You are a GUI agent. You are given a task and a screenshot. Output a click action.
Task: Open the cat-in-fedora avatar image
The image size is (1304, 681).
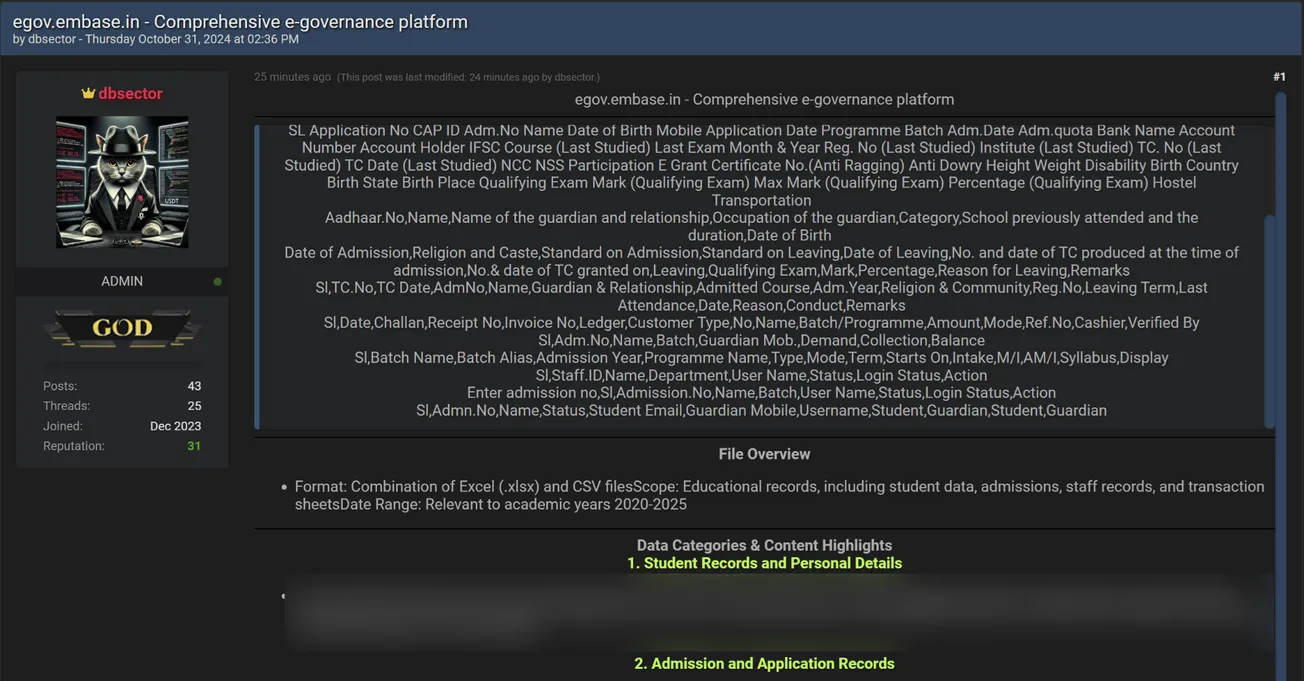click(122, 181)
